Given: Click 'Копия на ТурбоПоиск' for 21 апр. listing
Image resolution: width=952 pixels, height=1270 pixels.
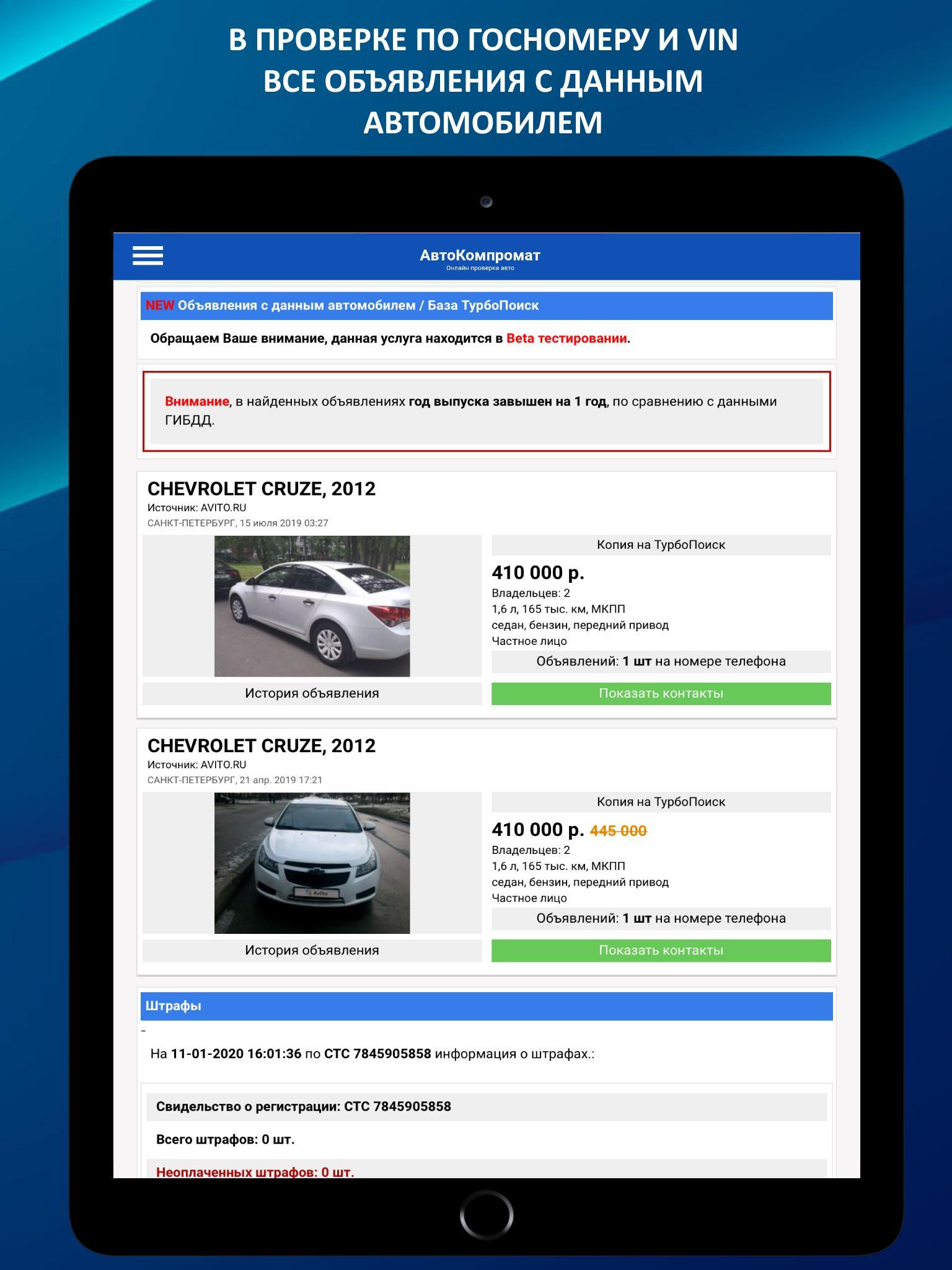Looking at the screenshot, I should 661,802.
